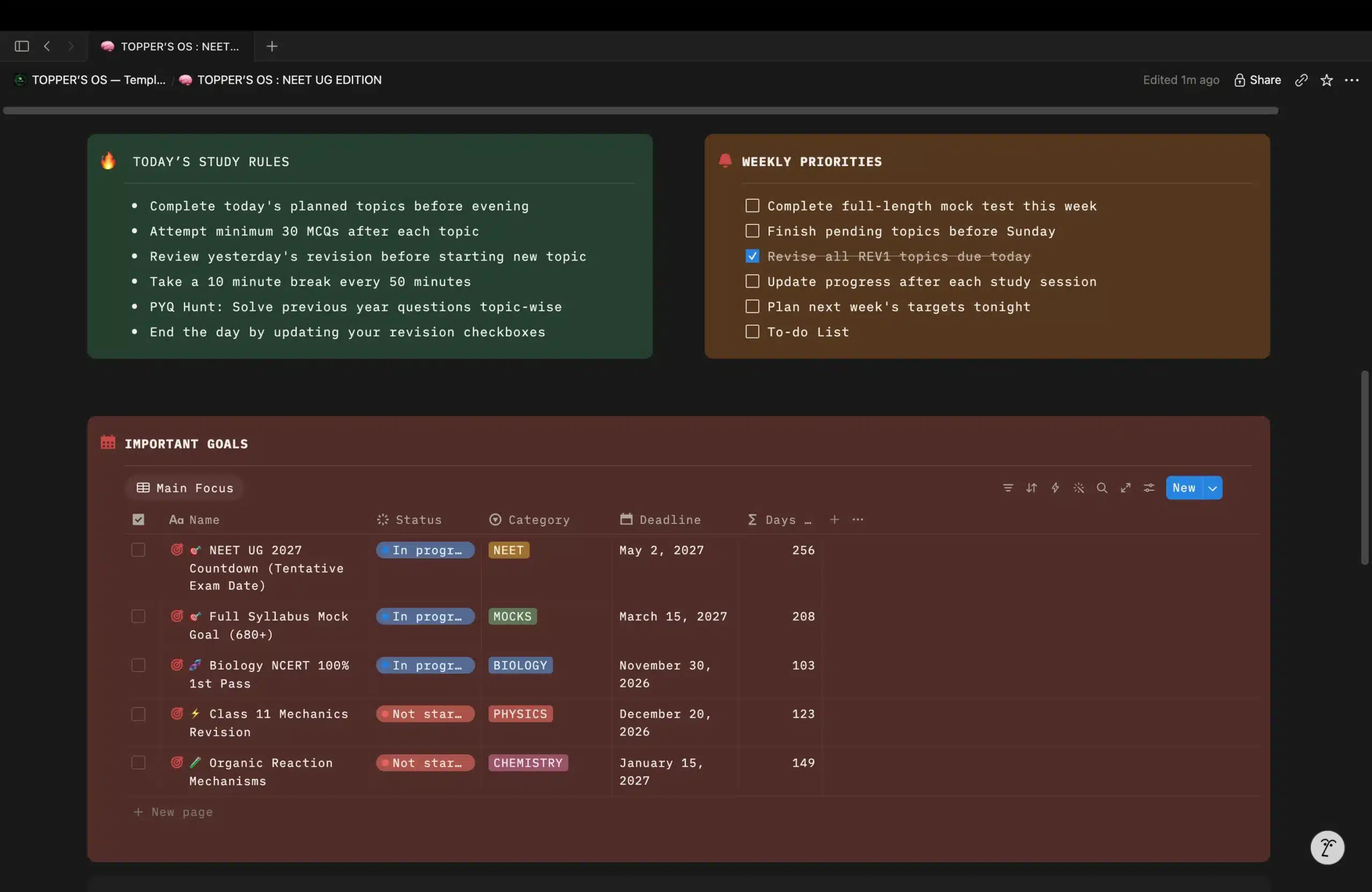Image resolution: width=1372 pixels, height=892 pixels.
Task: Copy the page link icon
Action: (x=1301, y=80)
